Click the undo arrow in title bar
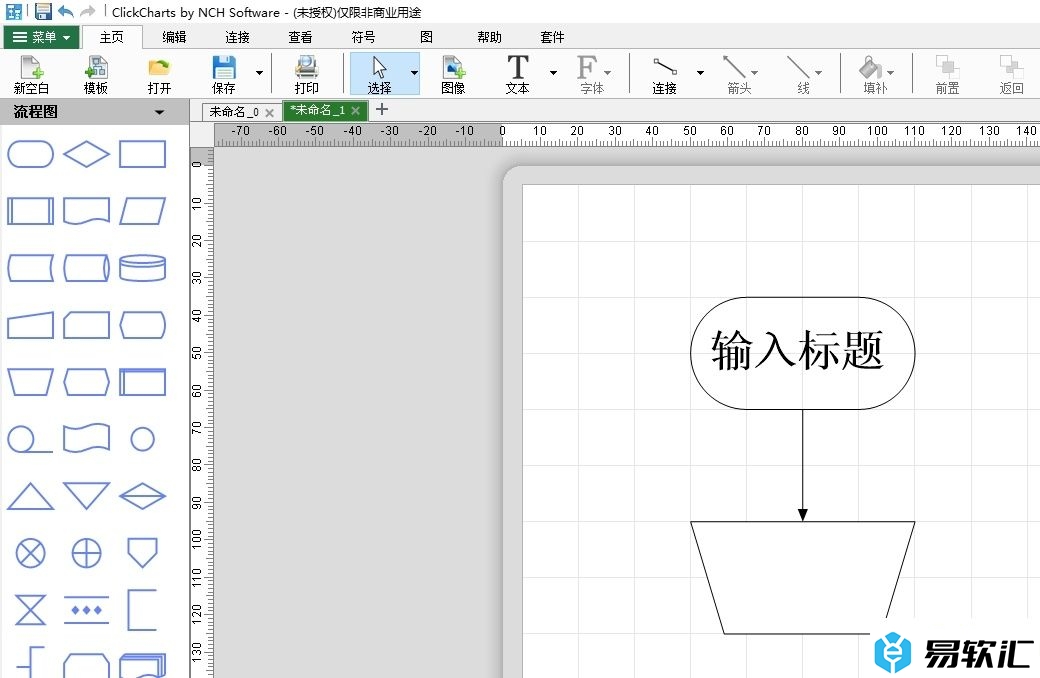This screenshot has height=678, width=1040. click(65, 11)
